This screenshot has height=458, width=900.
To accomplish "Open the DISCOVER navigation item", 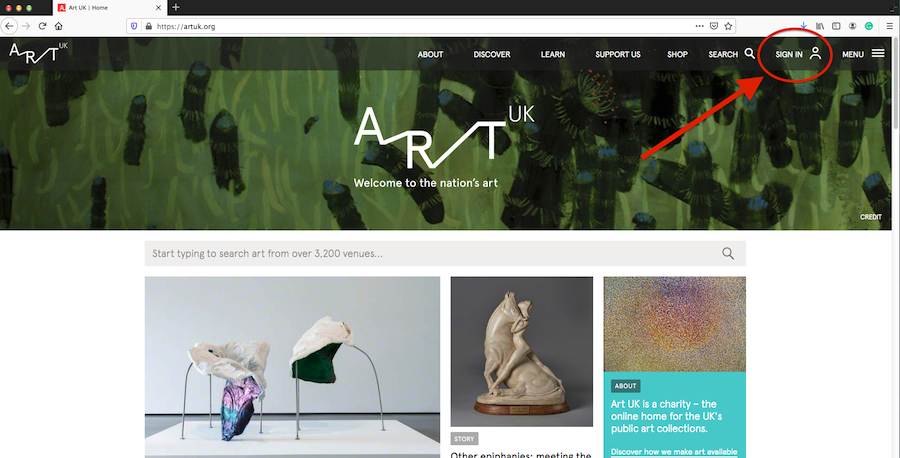I will coord(492,55).
